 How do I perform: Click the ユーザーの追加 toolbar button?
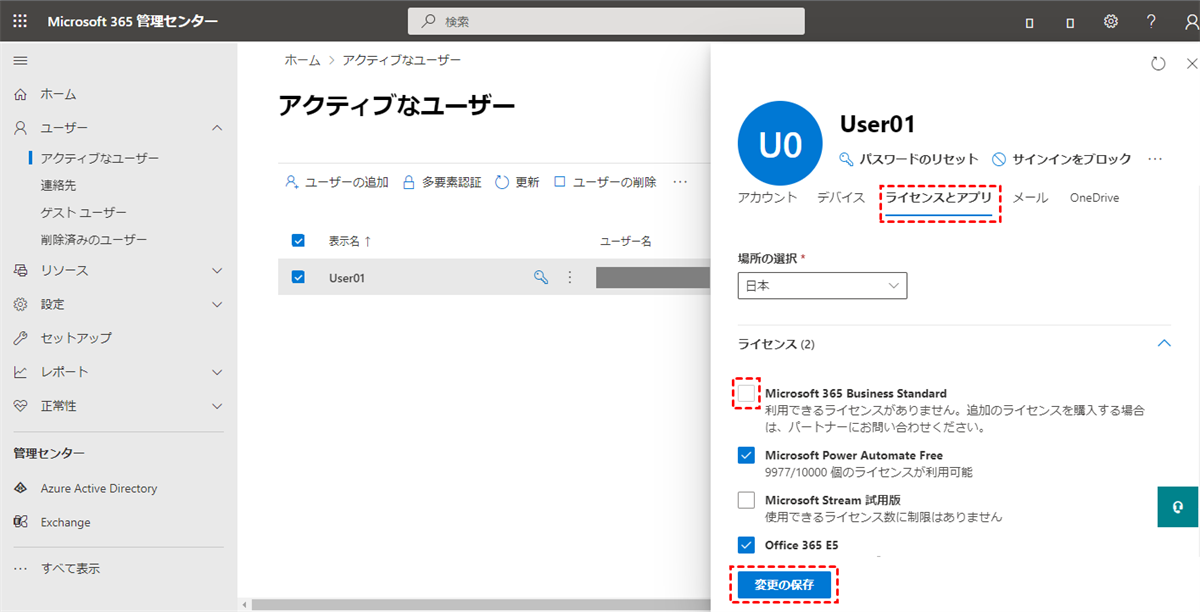coord(337,182)
